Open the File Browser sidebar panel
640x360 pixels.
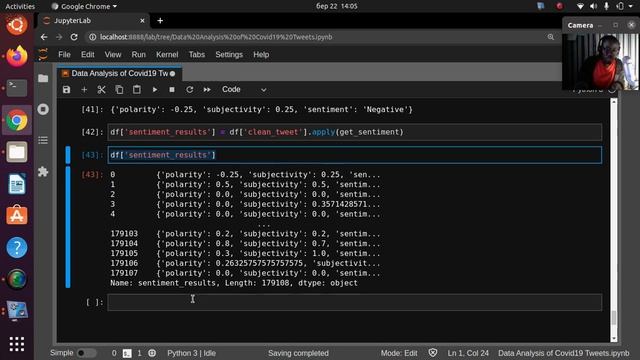click(43, 78)
